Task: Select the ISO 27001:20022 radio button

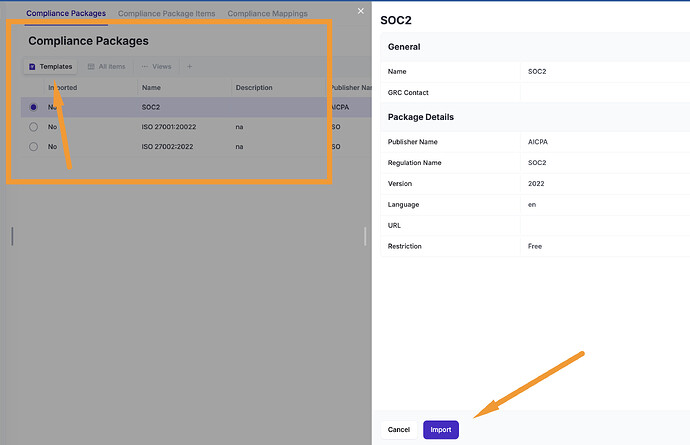Action: 33,127
